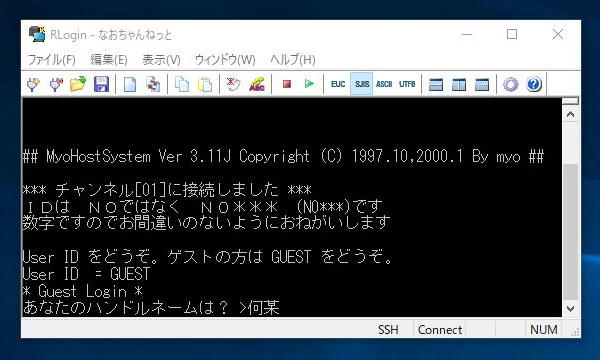Image resolution: width=600 pixels, height=360 pixels.
Task: Select the UTF8 encoding toggle
Action: click(x=407, y=84)
